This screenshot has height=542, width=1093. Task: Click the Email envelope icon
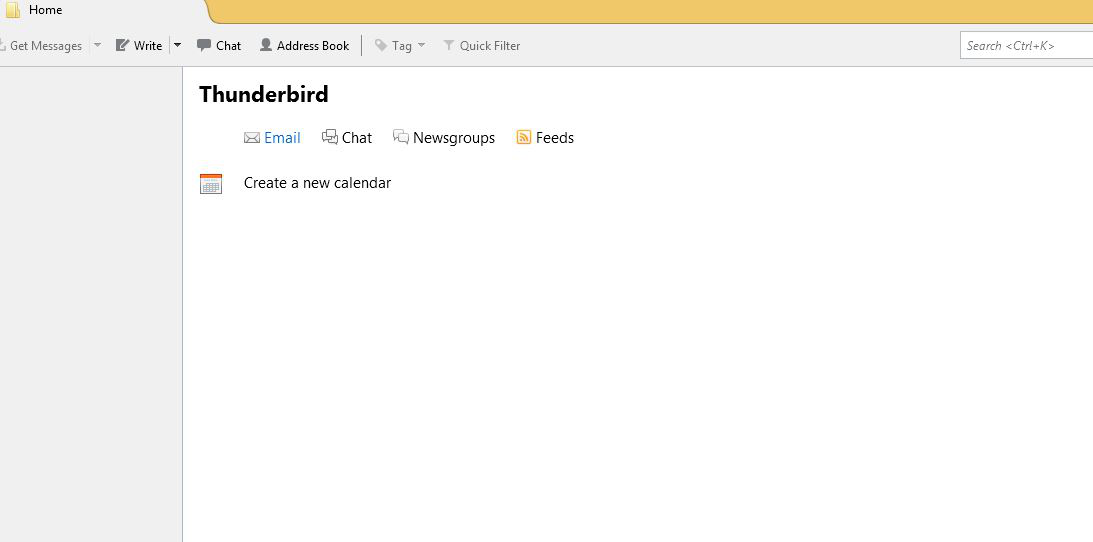click(252, 138)
